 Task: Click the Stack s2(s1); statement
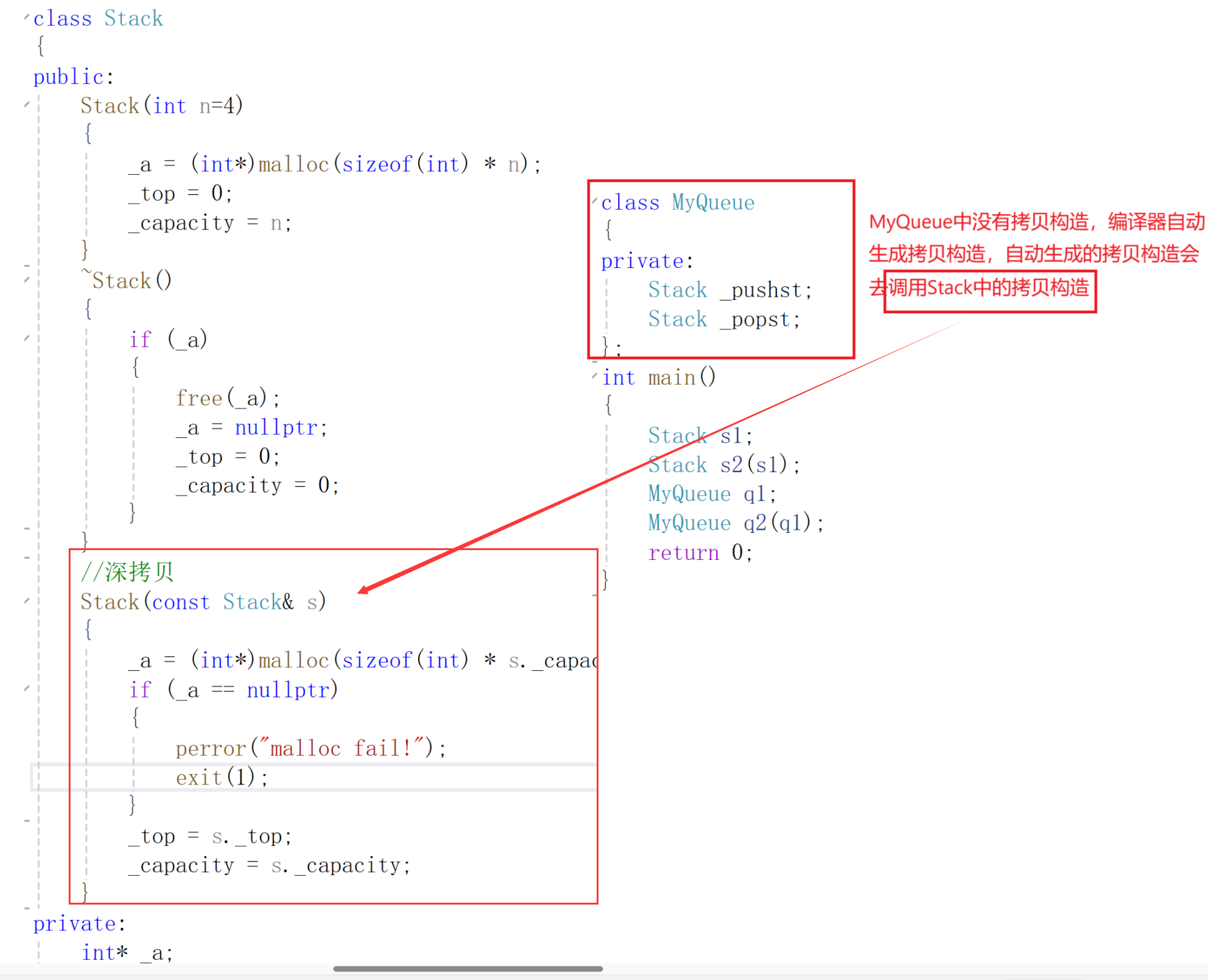pos(724,465)
